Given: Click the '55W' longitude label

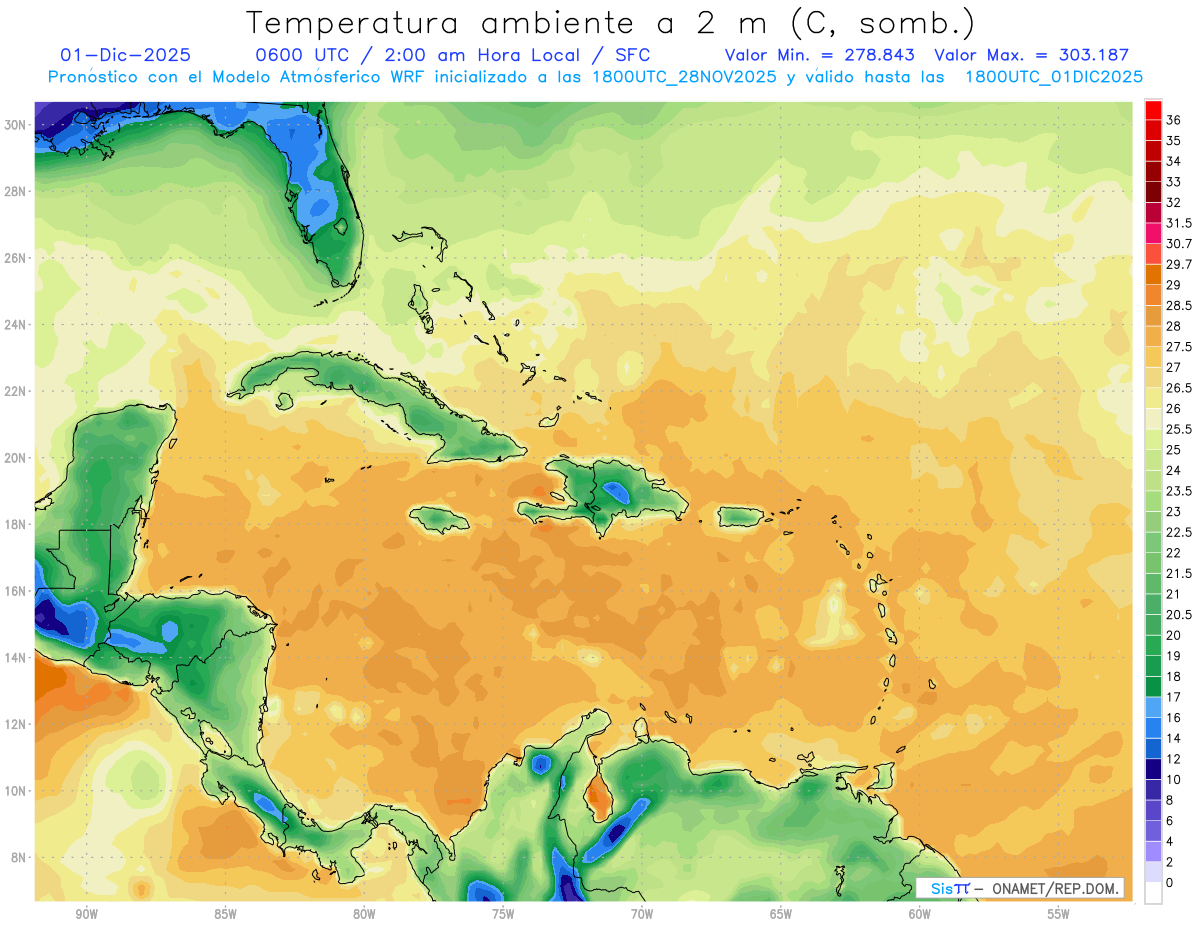Looking at the screenshot, I should pos(1059,914).
